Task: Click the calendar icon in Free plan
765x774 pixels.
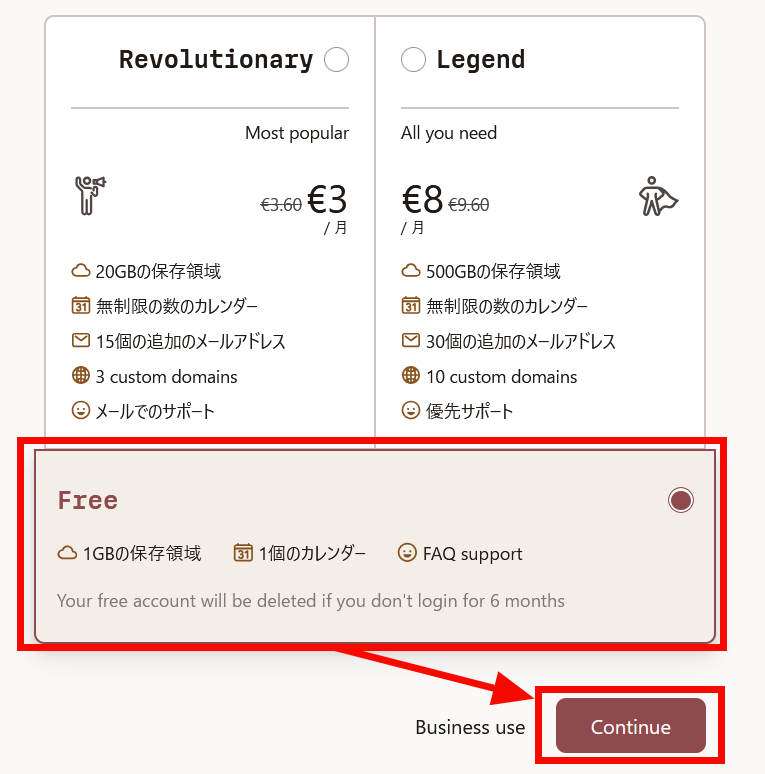Action: tap(243, 553)
